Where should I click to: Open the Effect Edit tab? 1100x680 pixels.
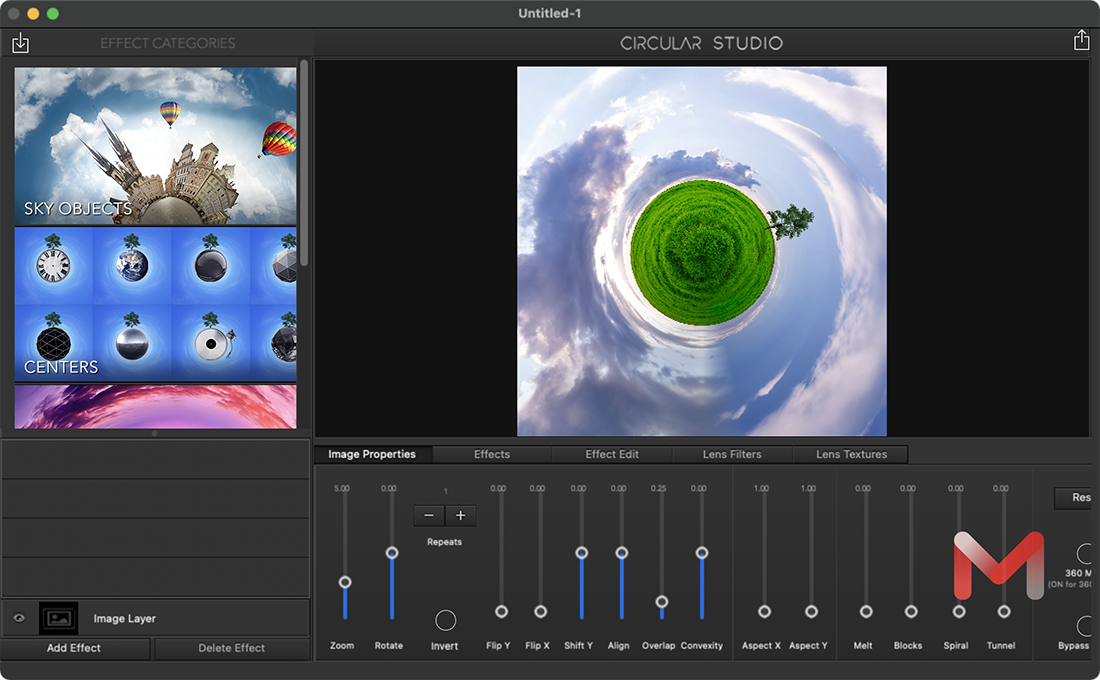point(612,454)
